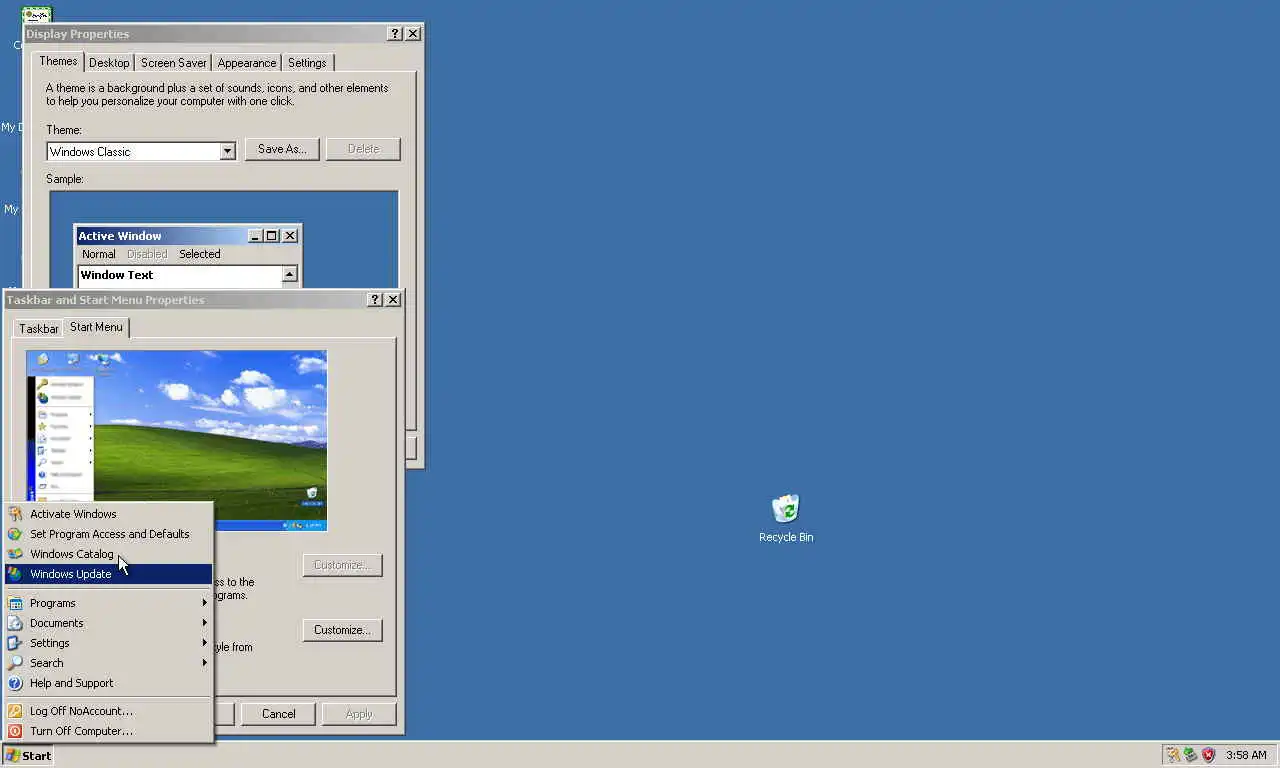The height and width of the screenshot is (768, 1280).
Task: Close the Display Properties window
Action: pyautogui.click(x=413, y=34)
